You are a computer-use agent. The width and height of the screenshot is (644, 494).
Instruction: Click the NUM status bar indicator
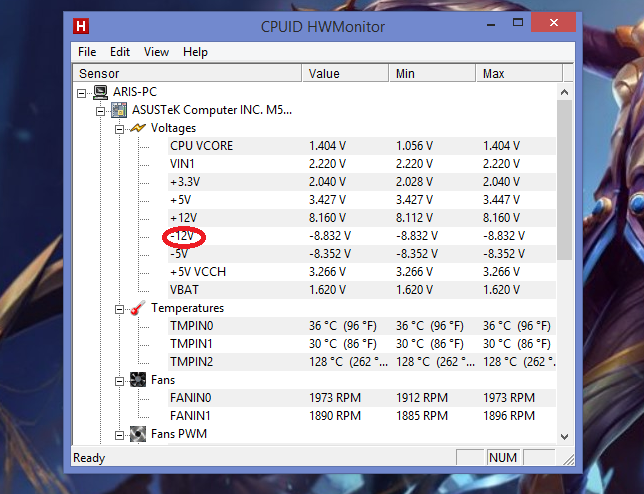coord(503,457)
